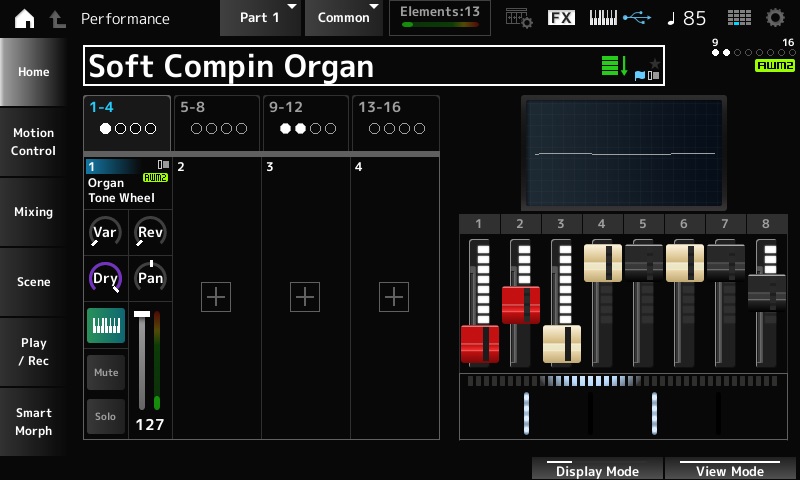The width and height of the screenshot is (800, 480).
Task: Open the signal flow settings icon
Action: (518, 18)
